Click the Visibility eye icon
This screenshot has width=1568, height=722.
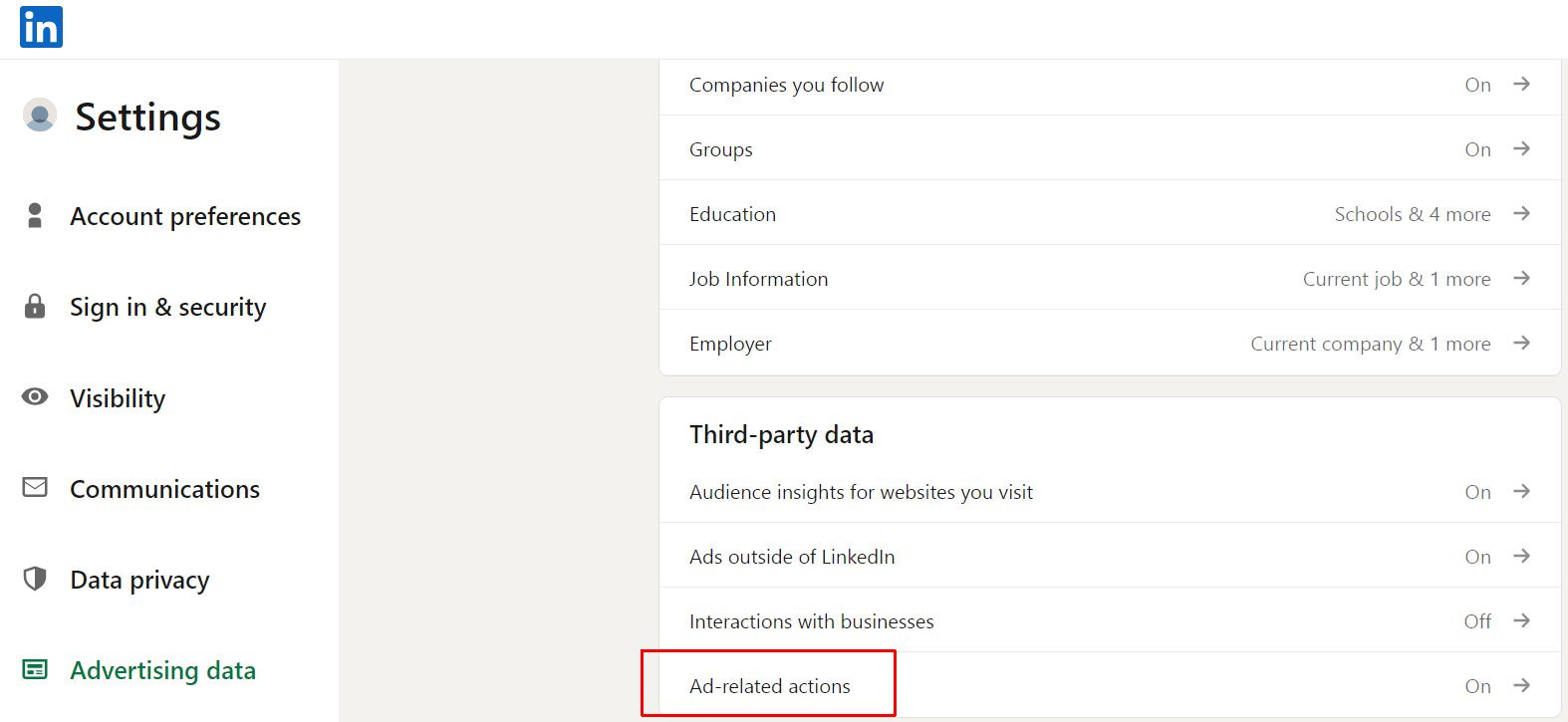point(35,397)
